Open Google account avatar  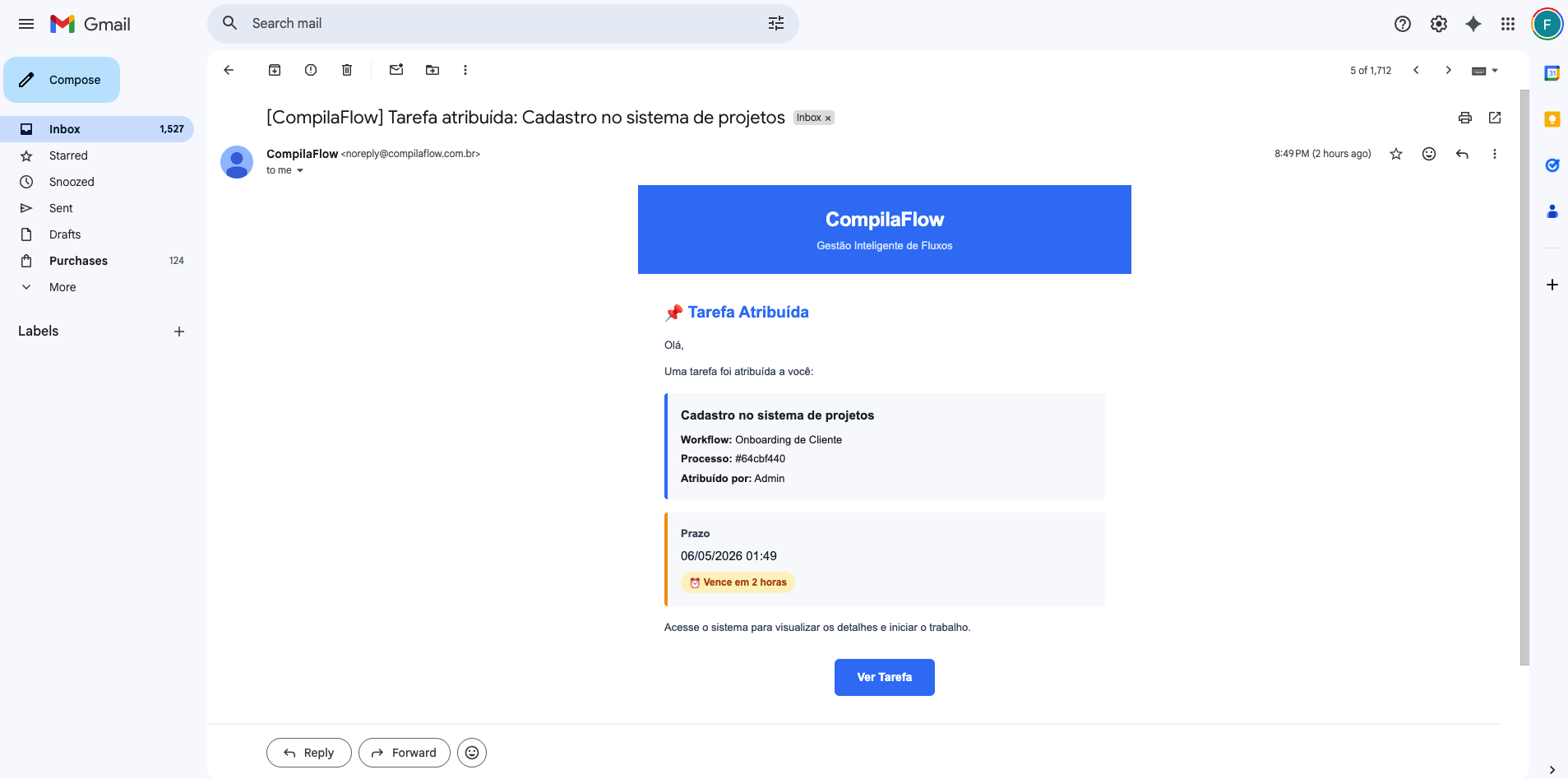pos(1547,24)
